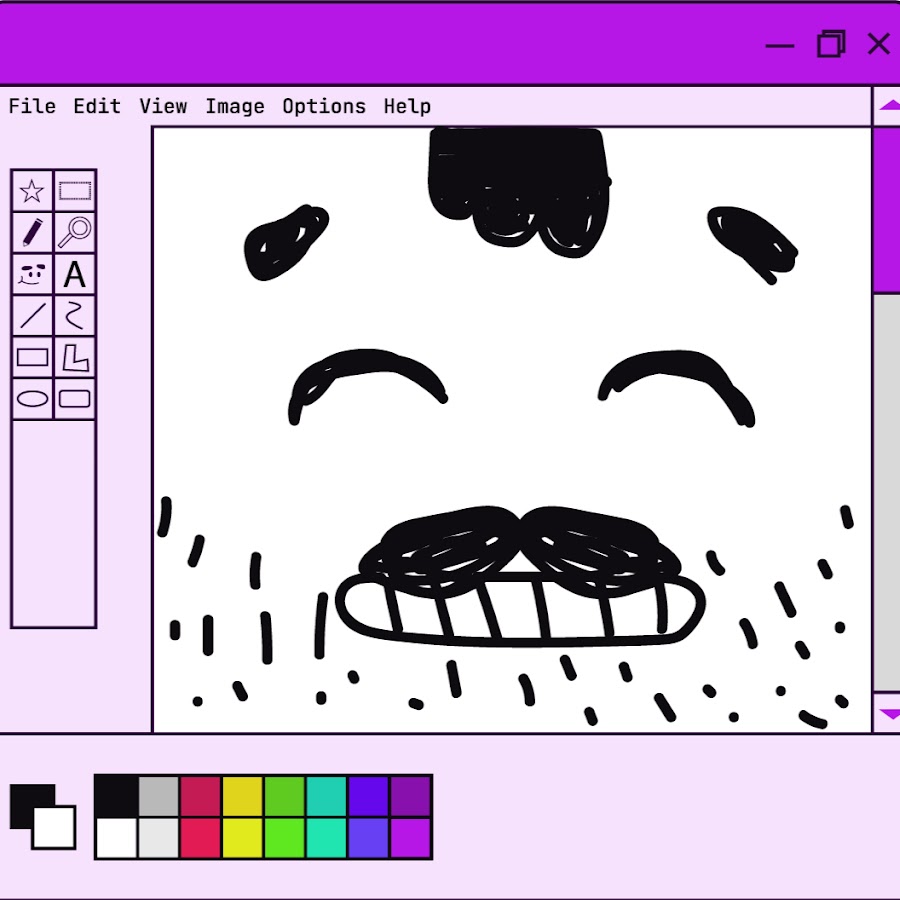Pick the dark purple swatch in top row
This screenshot has width=900, height=900.
[410, 796]
